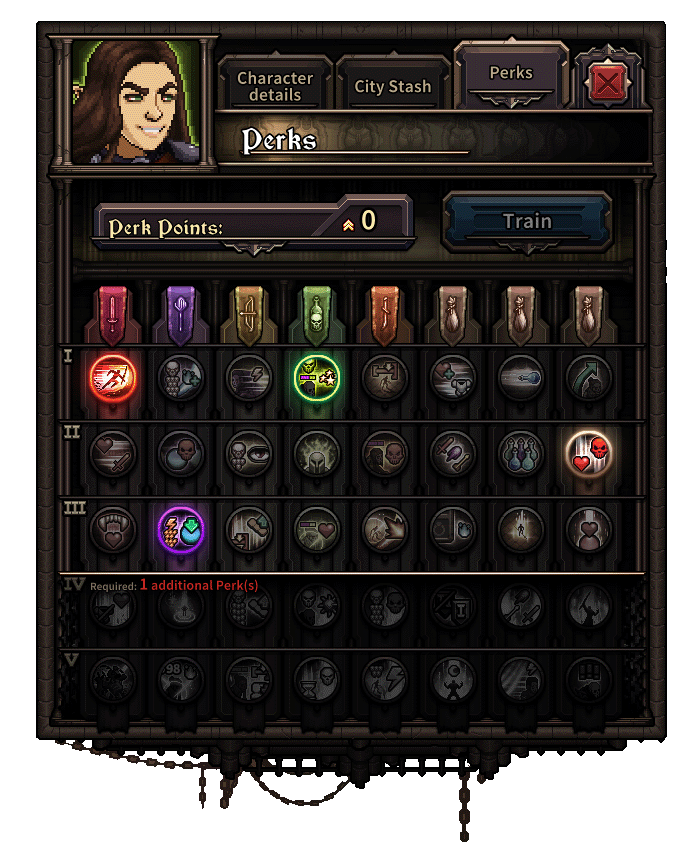Select the green-ringed goblin stars perk
Screen dimensions: 691x864
coord(317,378)
